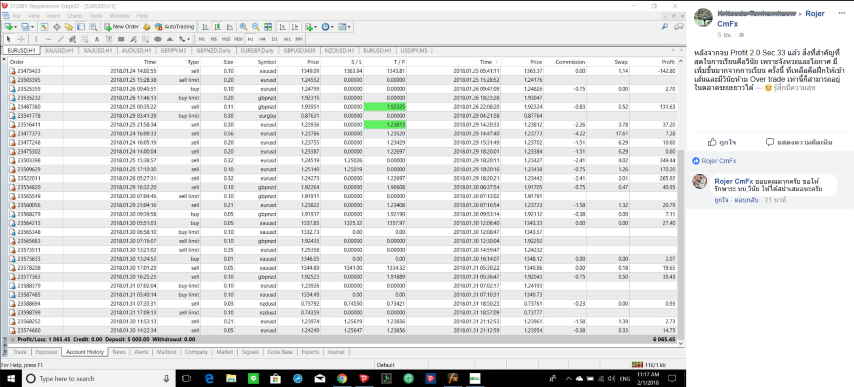This screenshot has height=387, width=854.
Task: Click the chart search magnifier icon
Action: pos(665,27)
